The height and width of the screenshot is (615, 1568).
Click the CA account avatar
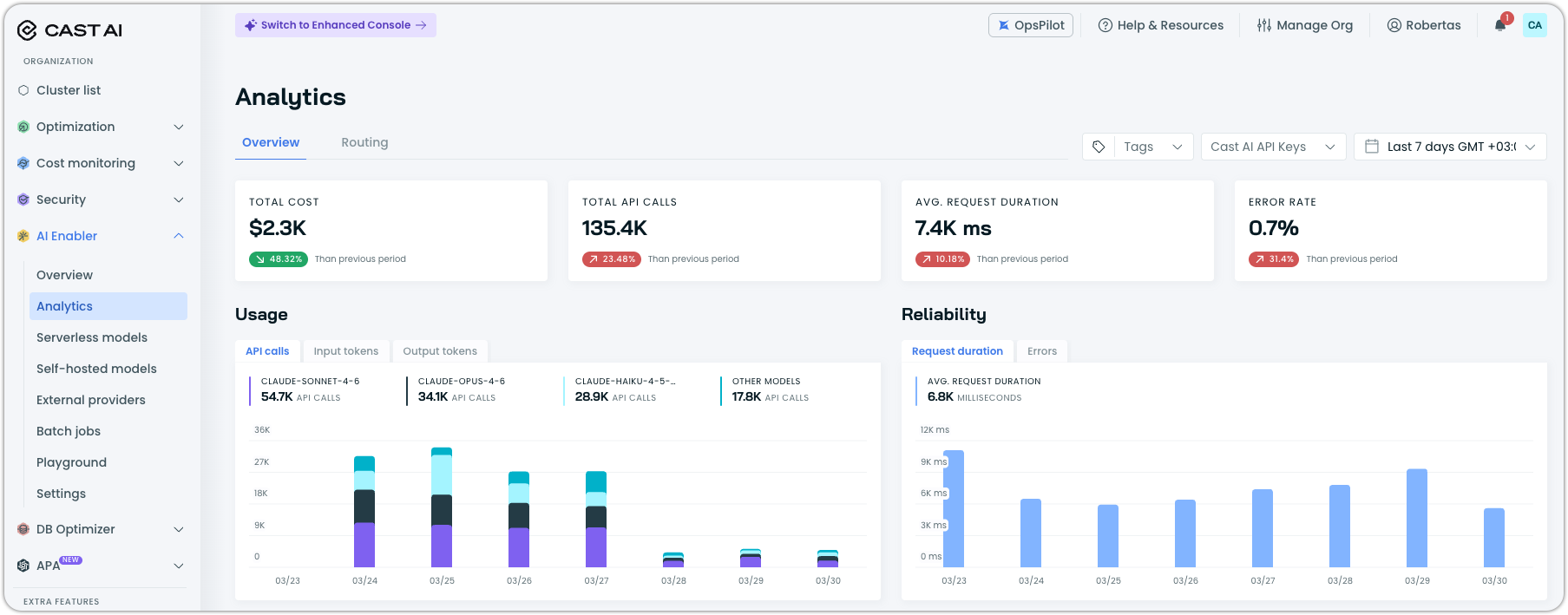pyautogui.click(x=1535, y=25)
